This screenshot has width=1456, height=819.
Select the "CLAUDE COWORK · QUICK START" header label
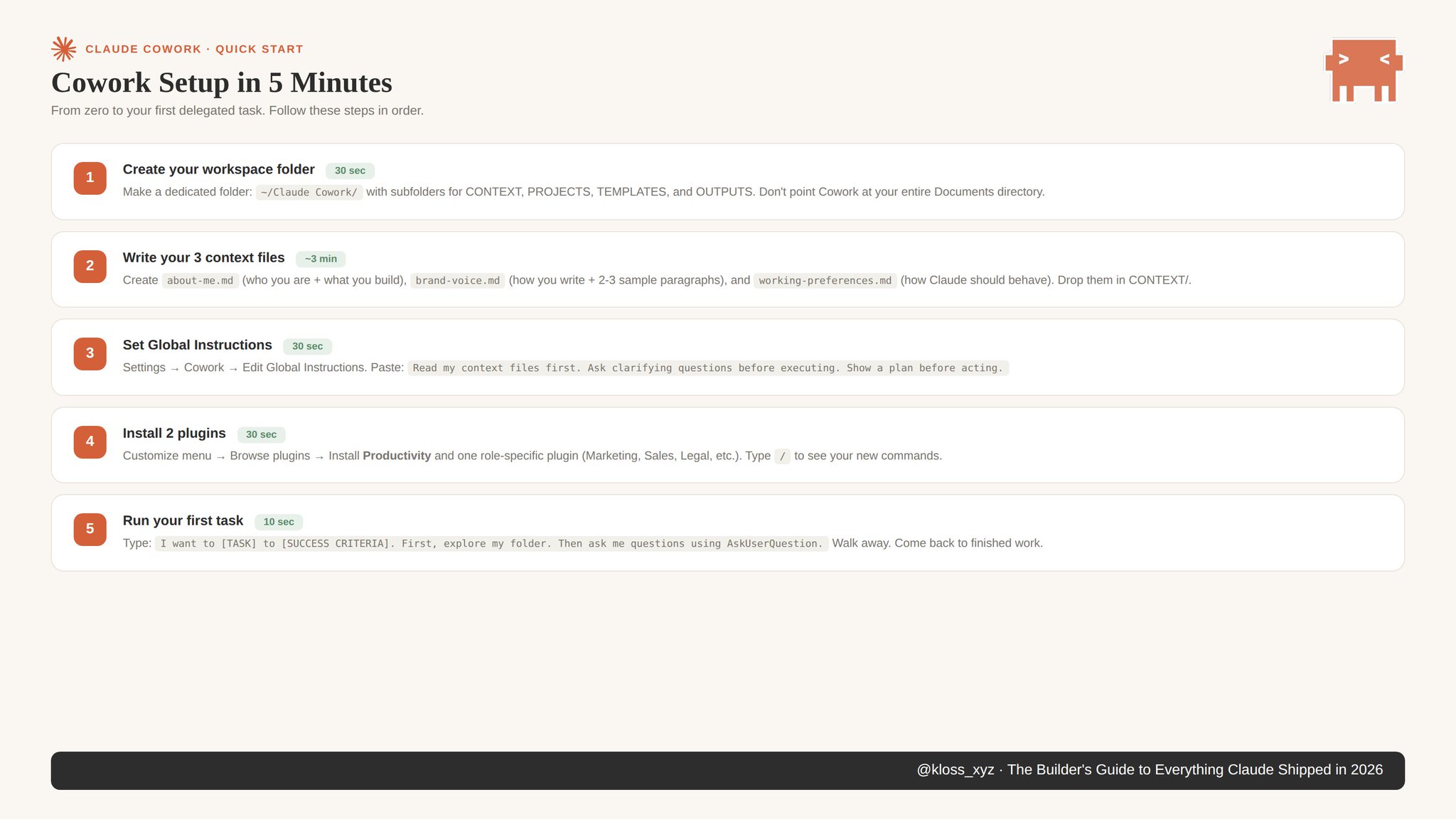[194, 49]
